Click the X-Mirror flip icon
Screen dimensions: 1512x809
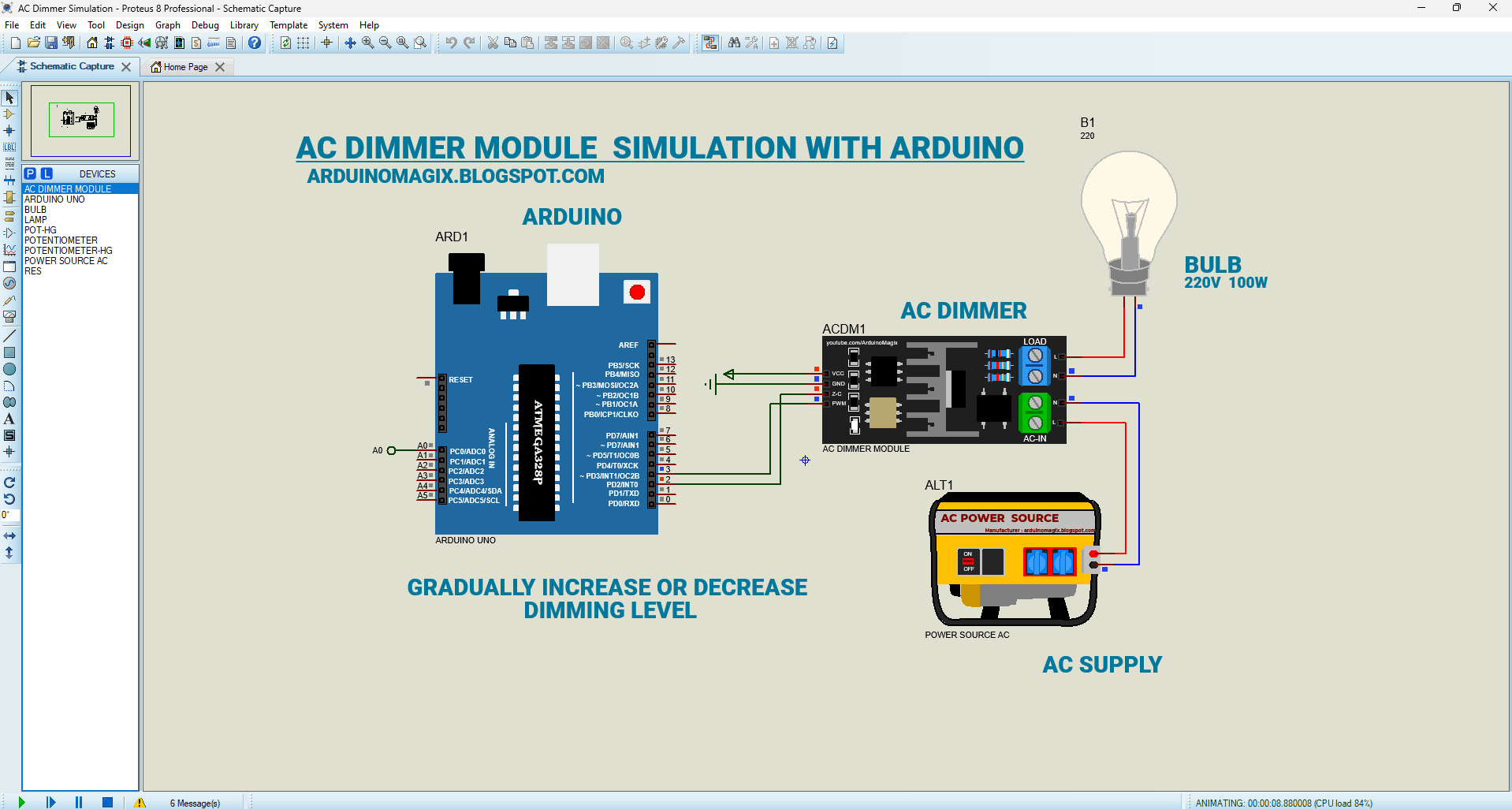[x=9, y=536]
